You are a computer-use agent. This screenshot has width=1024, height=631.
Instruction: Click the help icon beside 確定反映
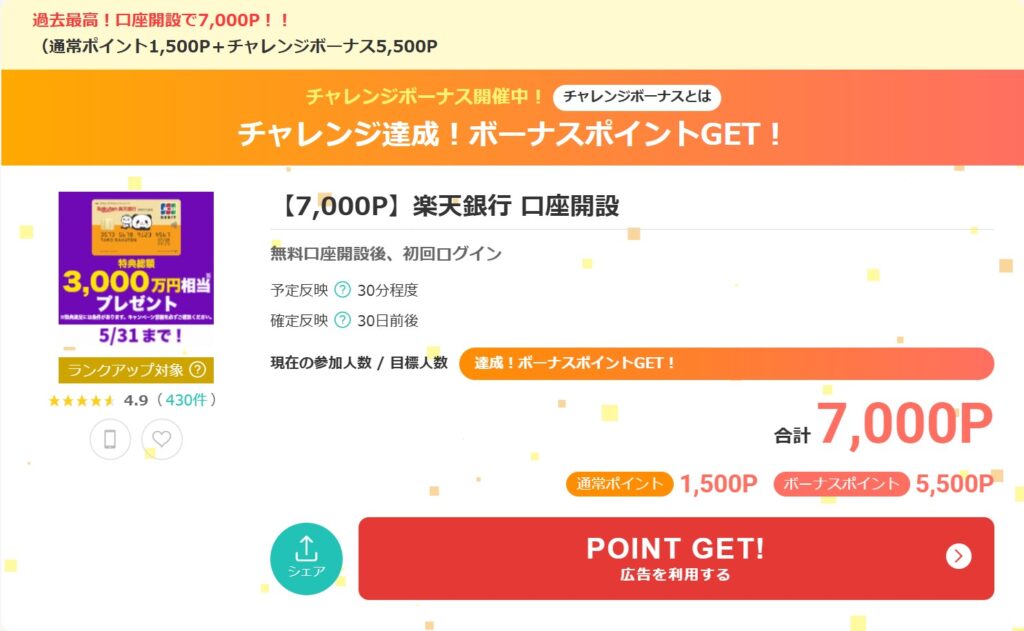(342, 320)
